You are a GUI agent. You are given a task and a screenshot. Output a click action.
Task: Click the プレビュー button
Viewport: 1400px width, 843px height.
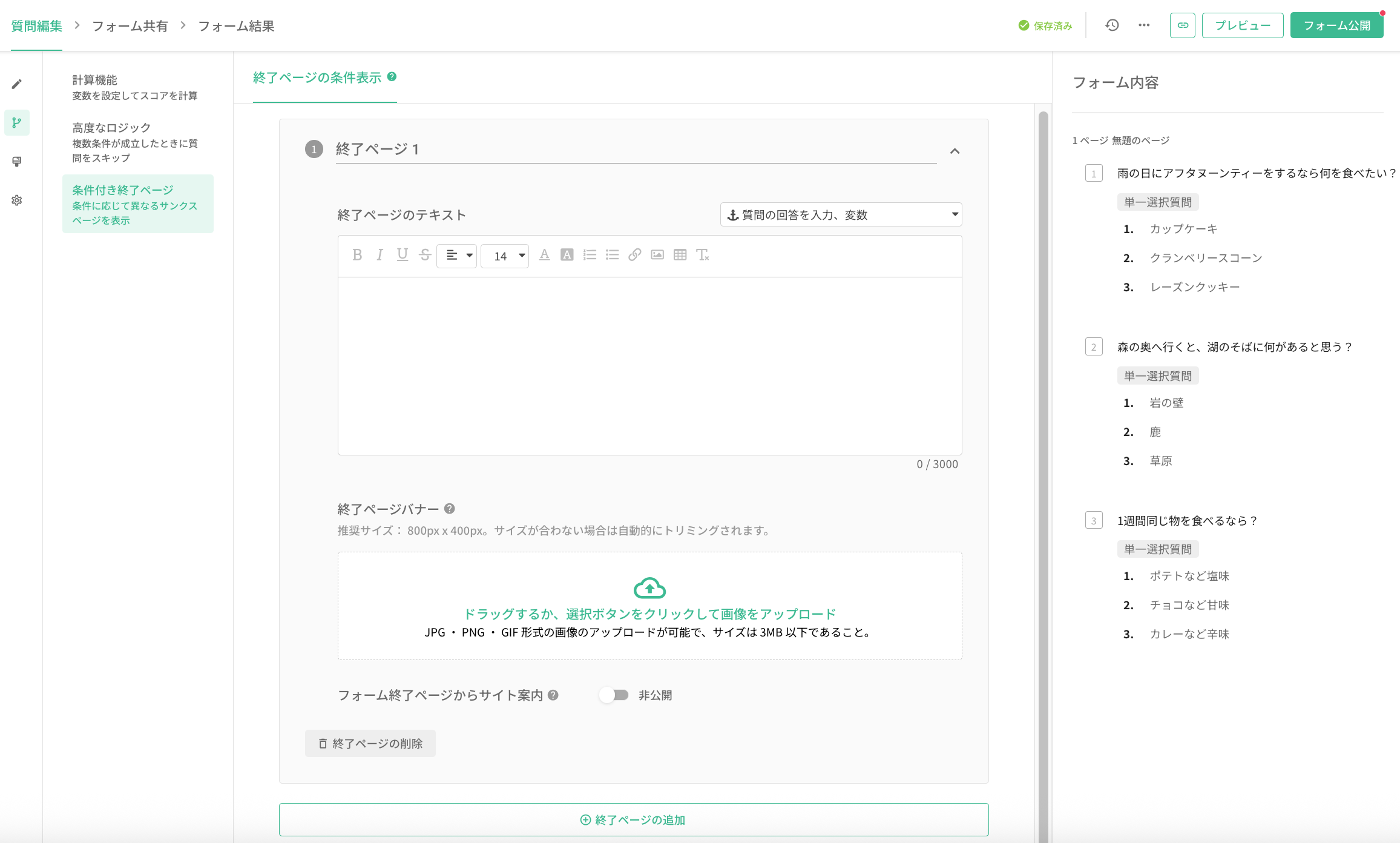(1243, 25)
